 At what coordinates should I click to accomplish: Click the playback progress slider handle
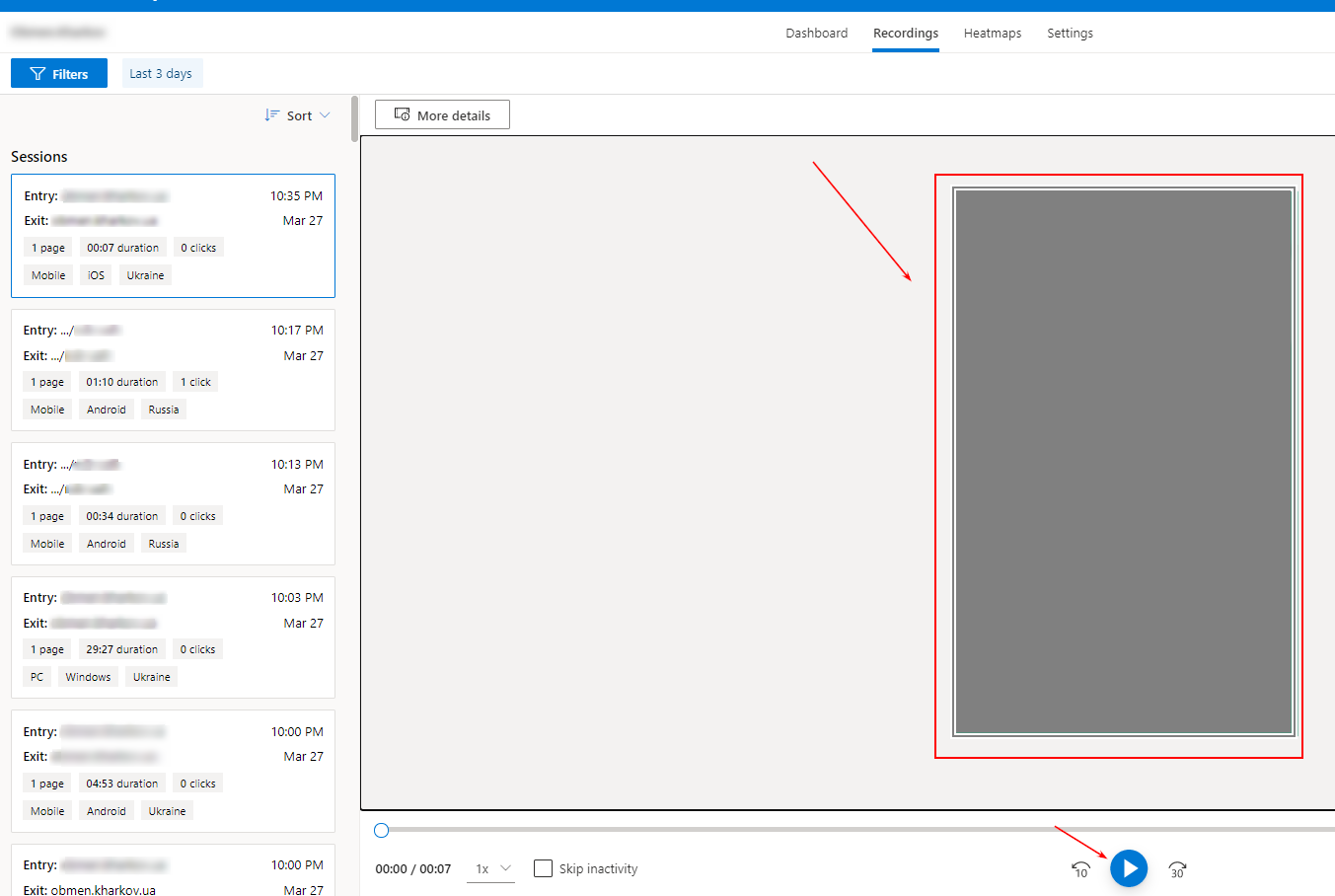(382, 830)
